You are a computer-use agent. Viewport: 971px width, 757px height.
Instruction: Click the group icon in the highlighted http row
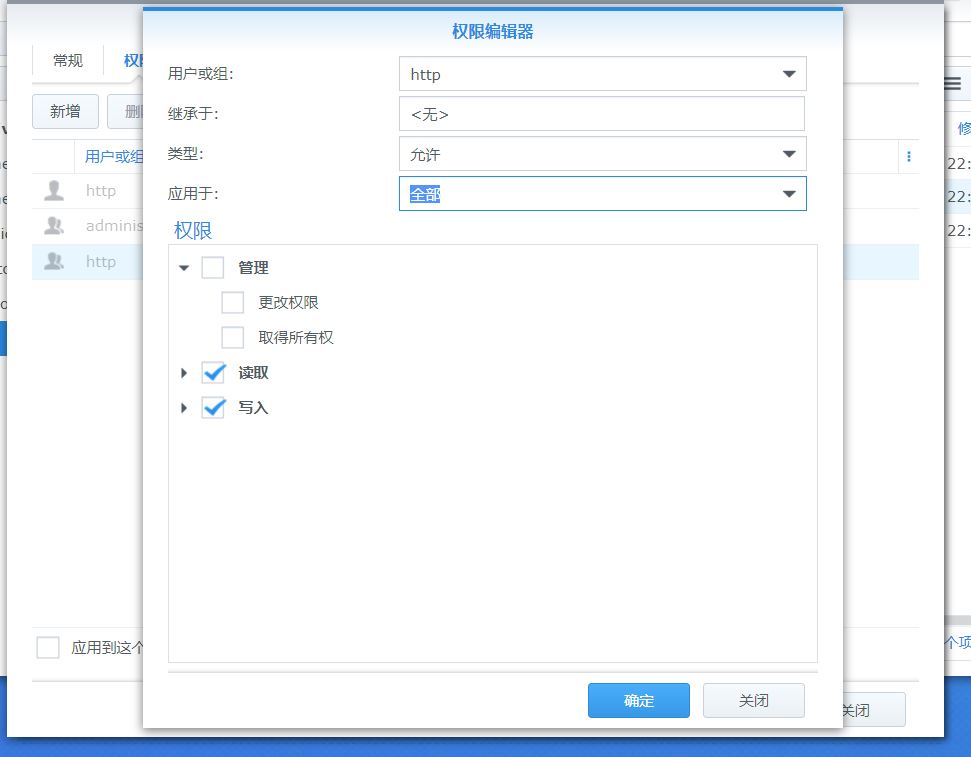point(54,262)
